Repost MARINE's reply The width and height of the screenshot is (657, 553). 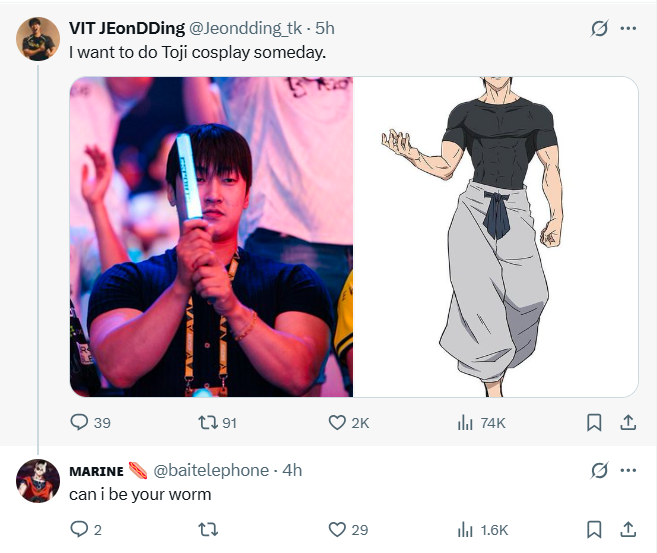click(x=208, y=530)
